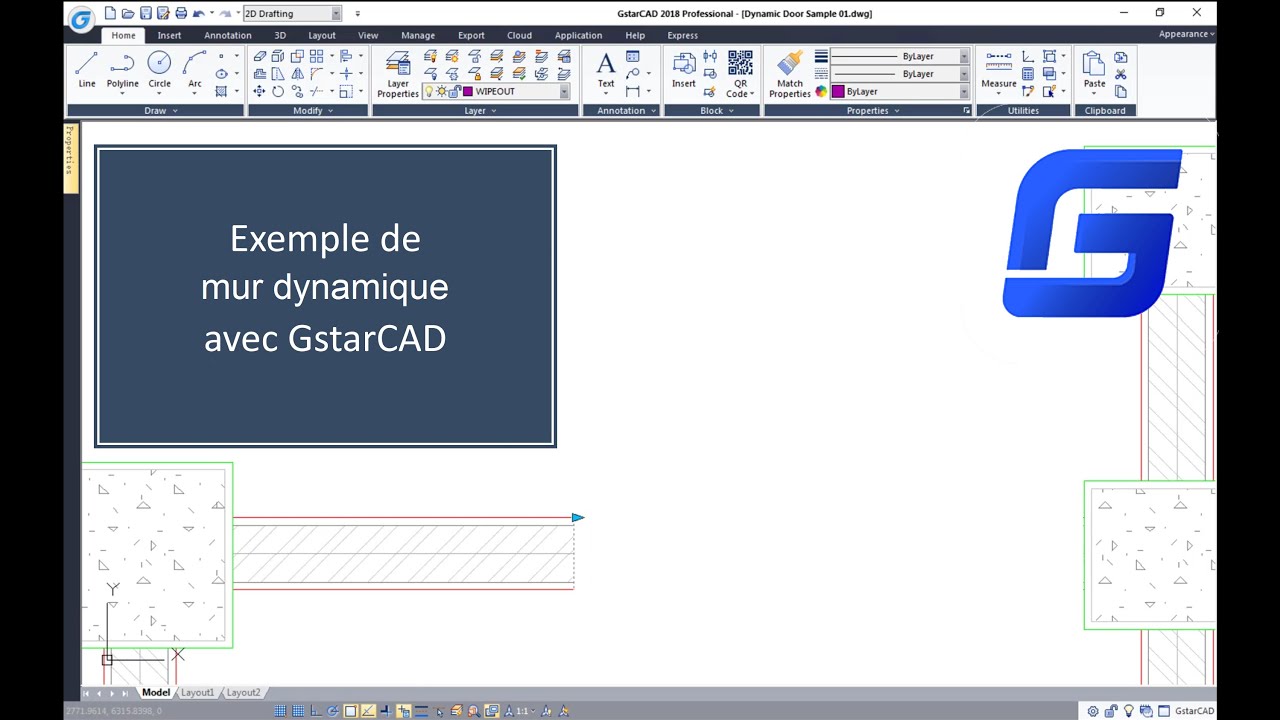Toggle ortho mode in status bar
This screenshot has height=720, width=1280.
click(x=316, y=711)
